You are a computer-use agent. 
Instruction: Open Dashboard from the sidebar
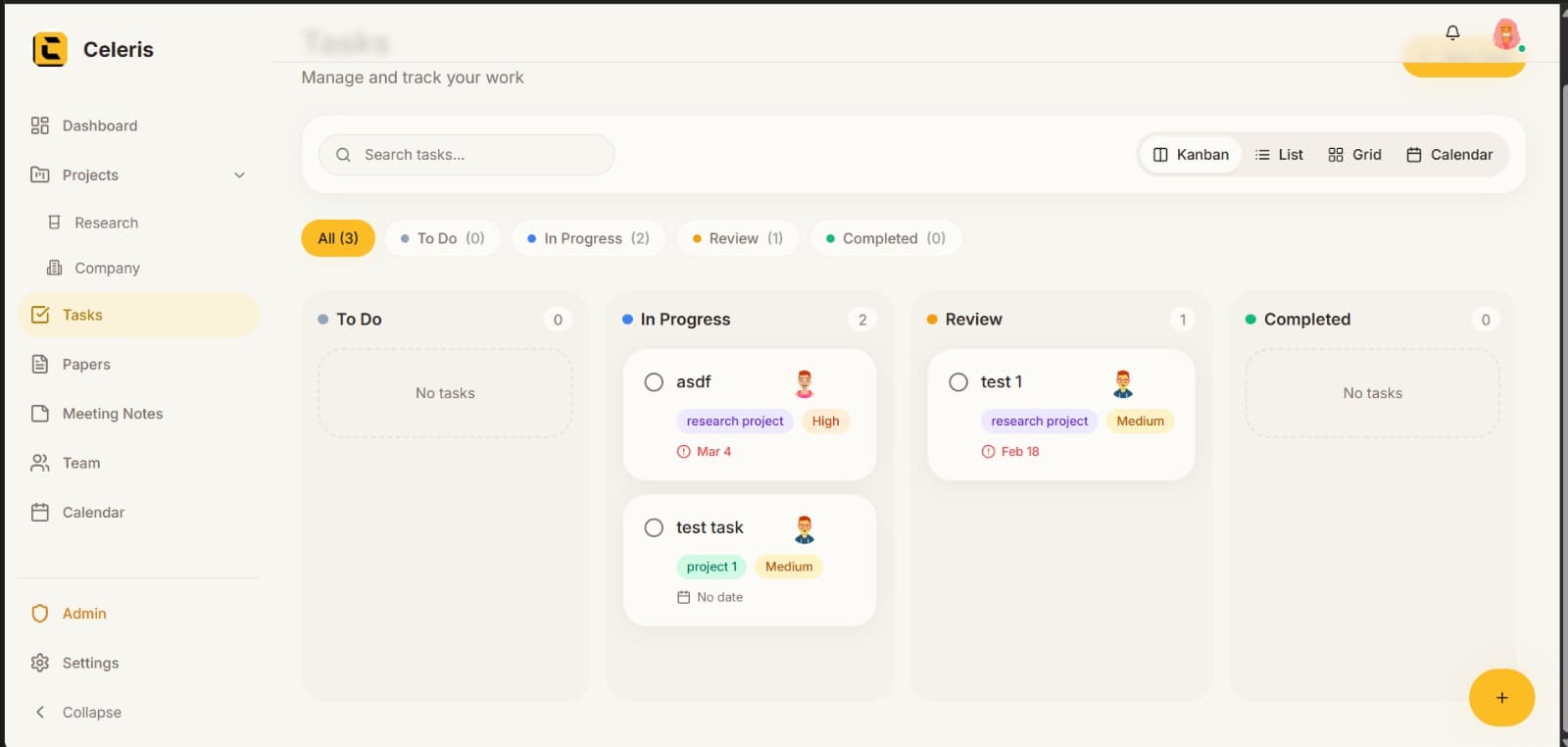(99, 125)
